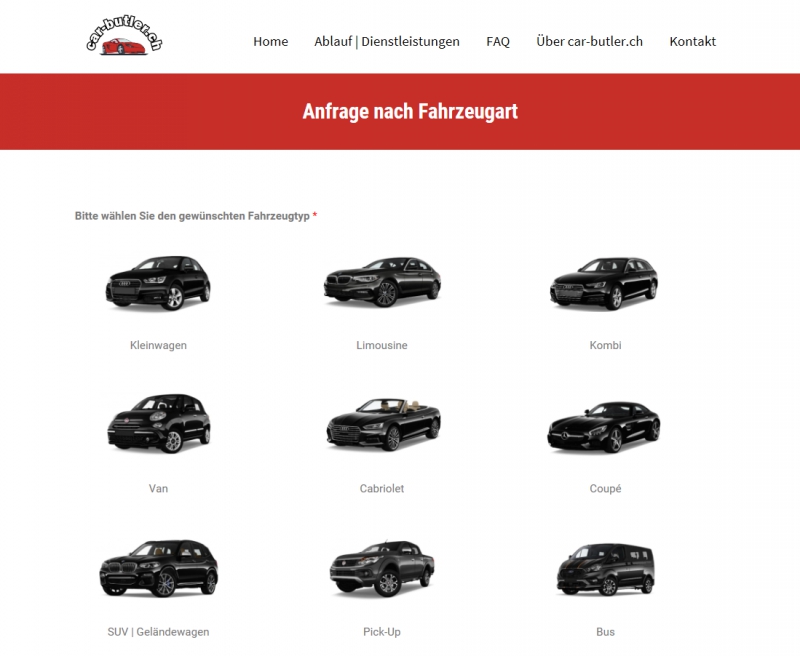Image resolution: width=800 pixels, height=656 pixels.
Task: Click the 'Bitte wählen Sie den gewünschten Fahrzeugtyp' text
Action: (x=192, y=216)
